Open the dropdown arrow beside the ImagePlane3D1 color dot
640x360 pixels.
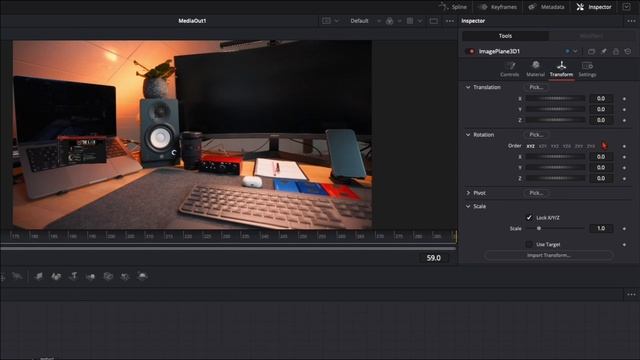[x=576, y=51]
